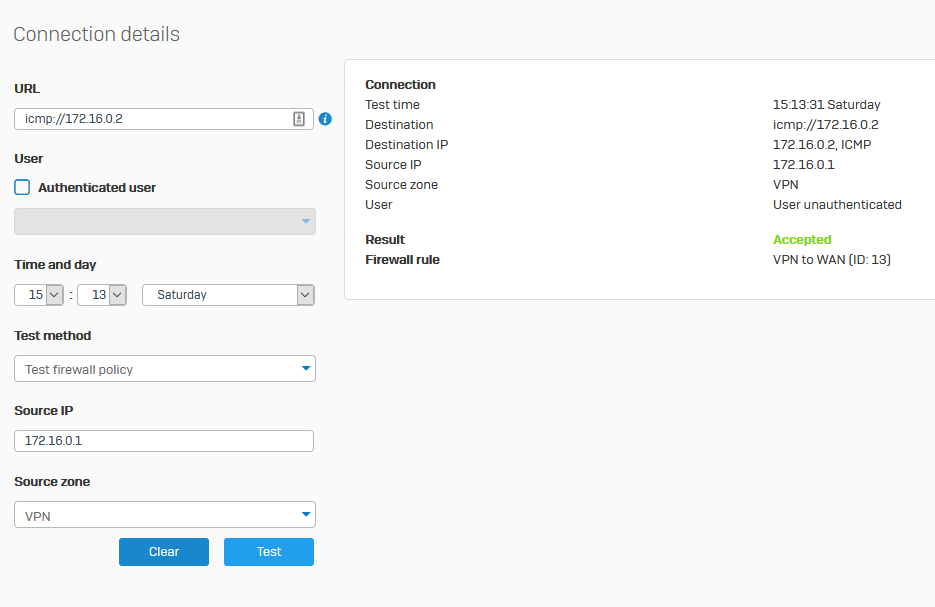
Task: Click the blue info icon beside URL field
Action: (x=325, y=119)
